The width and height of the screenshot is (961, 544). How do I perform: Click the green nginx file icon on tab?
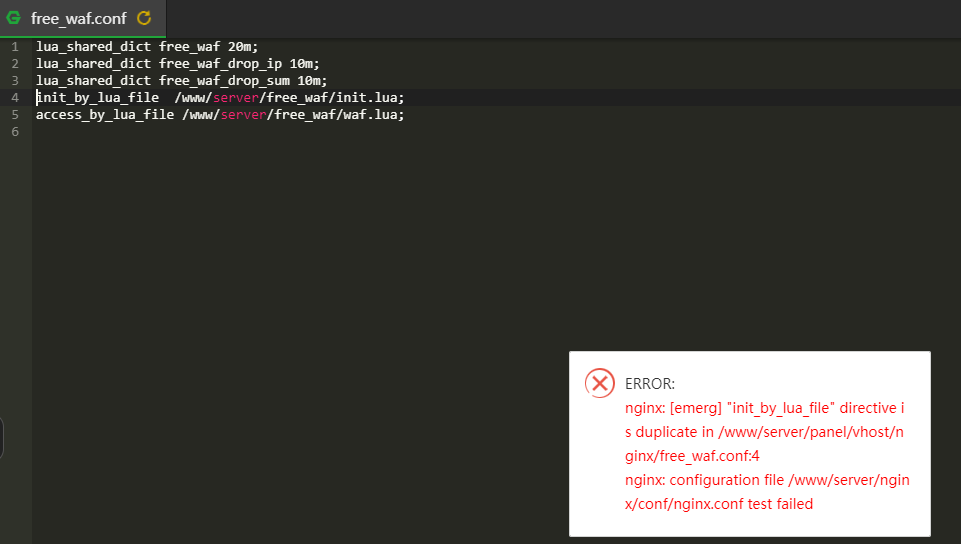pos(13,18)
